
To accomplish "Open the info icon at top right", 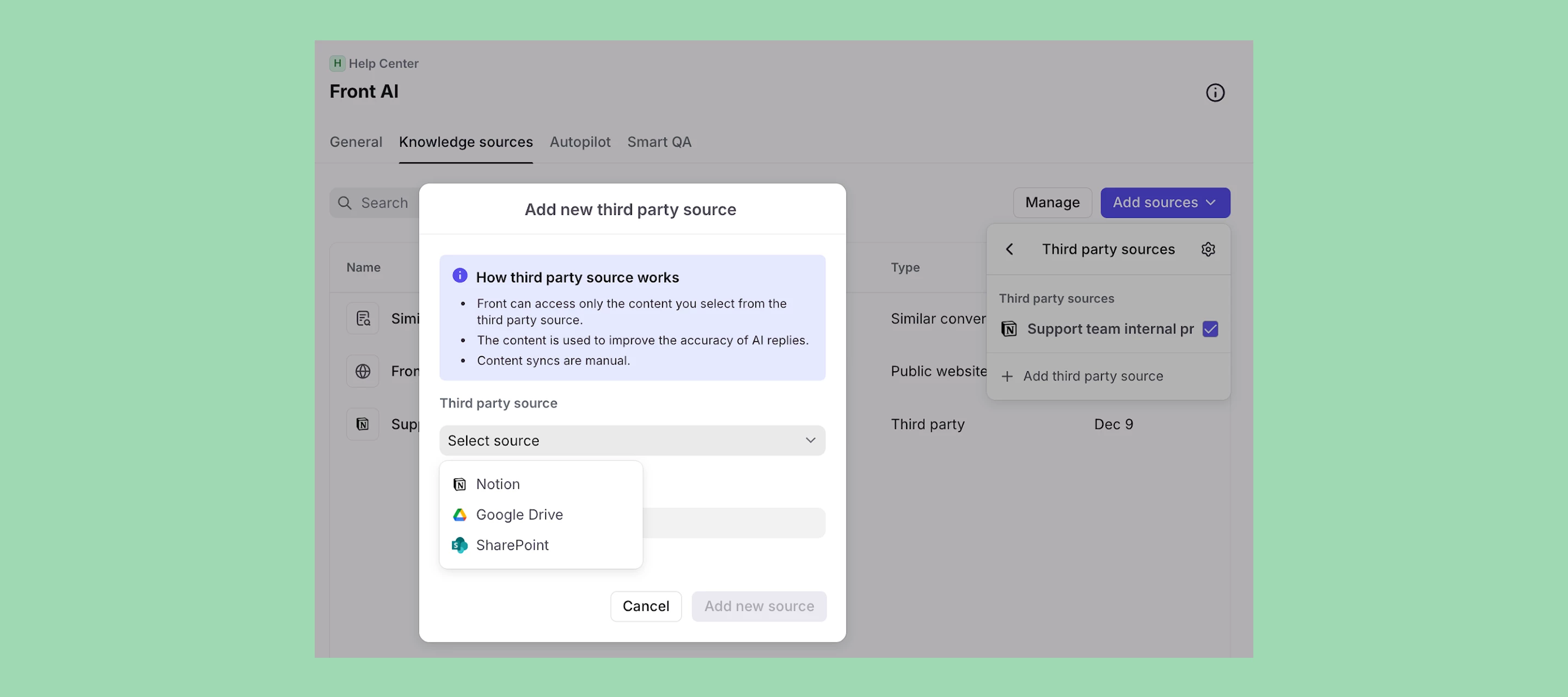I will [1215, 93].
